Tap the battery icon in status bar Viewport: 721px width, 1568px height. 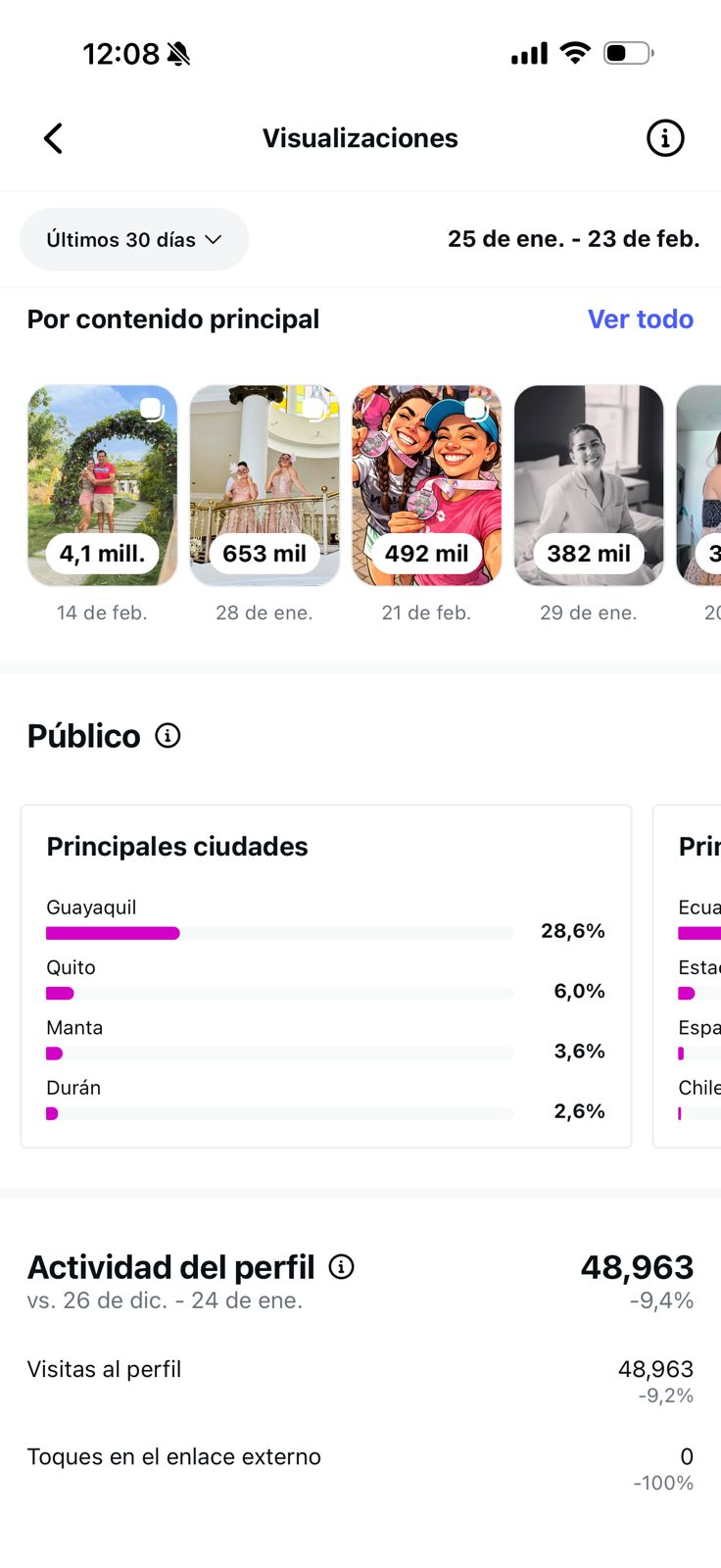pos(628,53)
